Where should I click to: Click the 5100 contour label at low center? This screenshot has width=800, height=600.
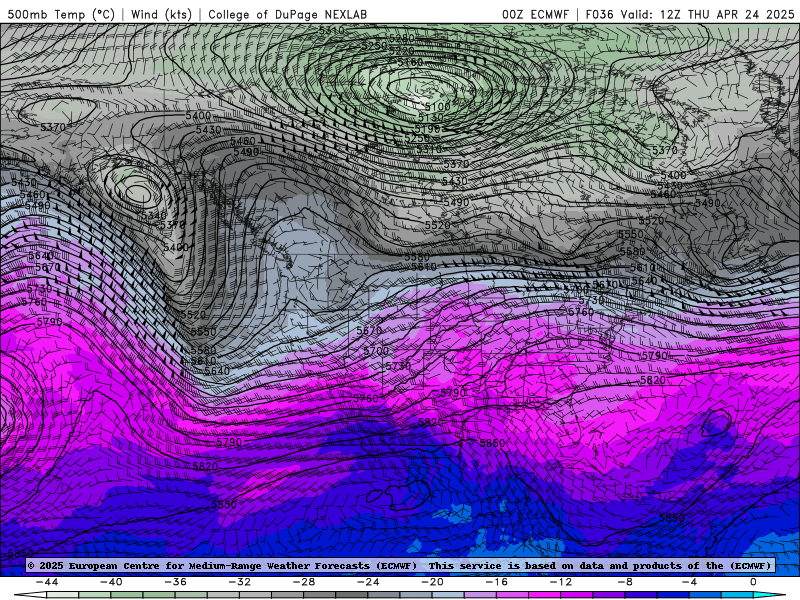(x=437, y=106)
